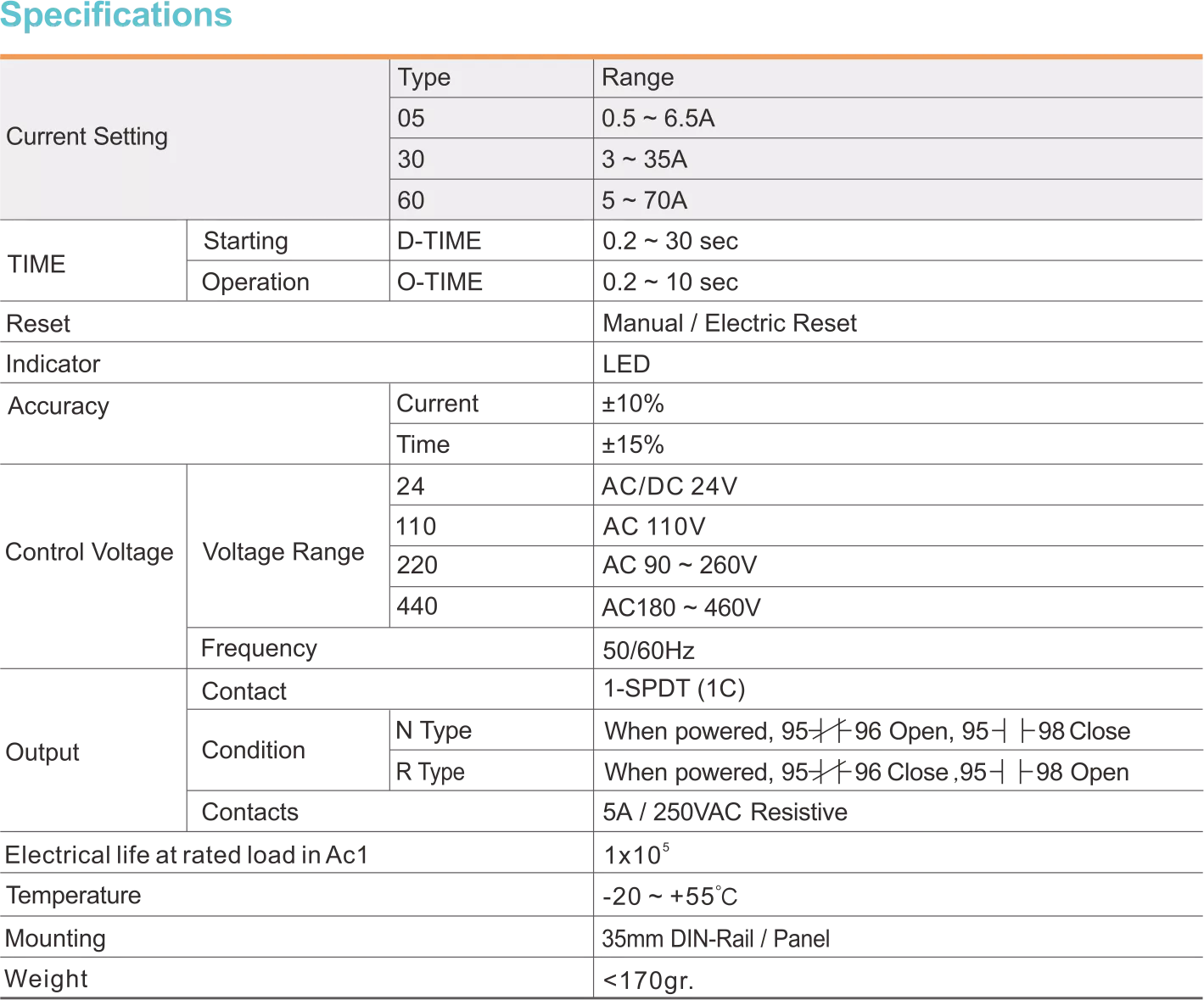Viewport: 1204px width, 1000px height.
Task: Click the Weight row label
Action: click(x=44, y=978)
